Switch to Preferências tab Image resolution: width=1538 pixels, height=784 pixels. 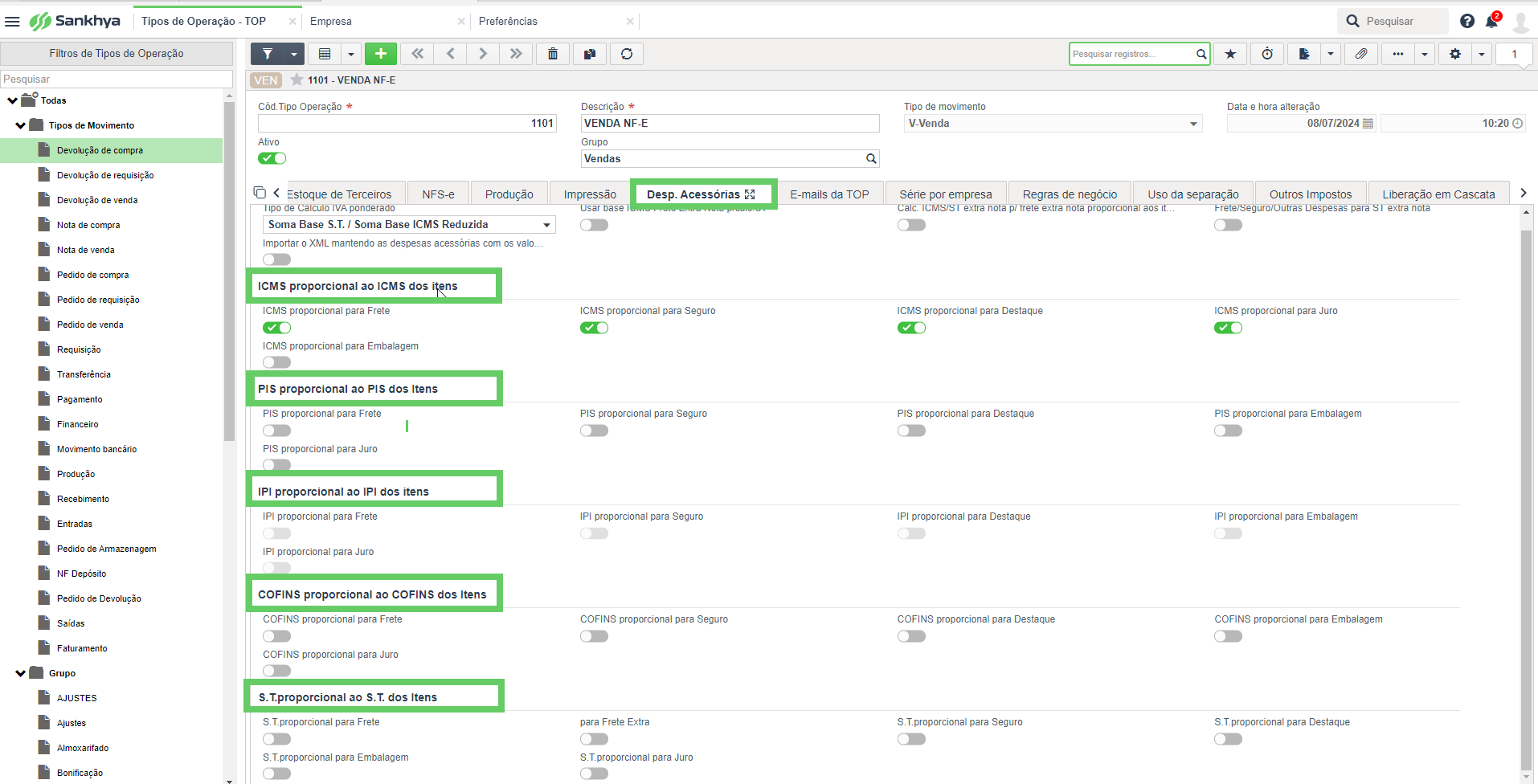[508, 22]
